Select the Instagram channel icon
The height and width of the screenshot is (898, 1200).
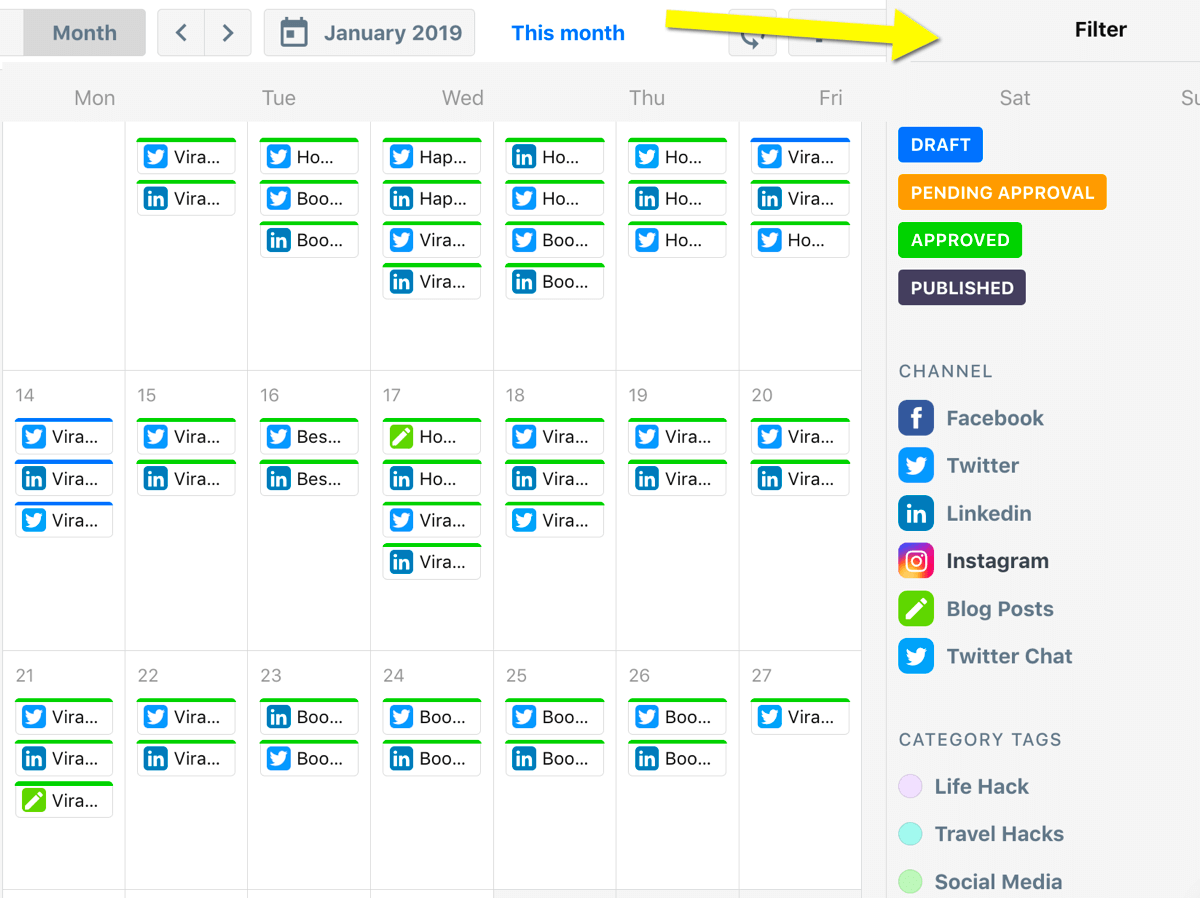pyautogui.click(x=916, y=561)
